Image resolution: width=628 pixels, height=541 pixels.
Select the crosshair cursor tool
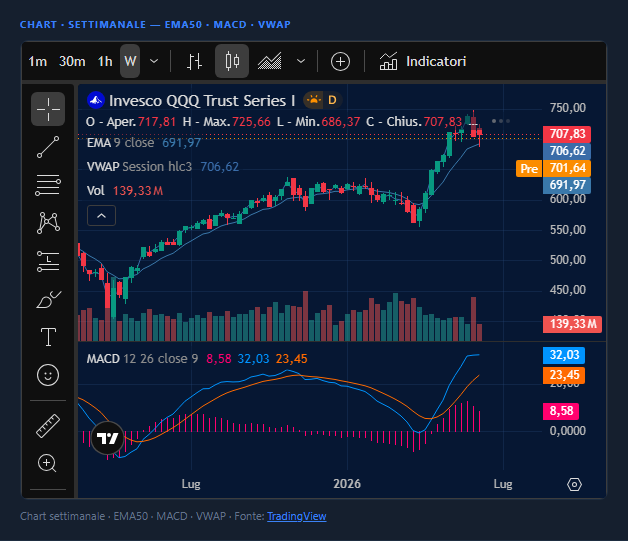[48, 109]
